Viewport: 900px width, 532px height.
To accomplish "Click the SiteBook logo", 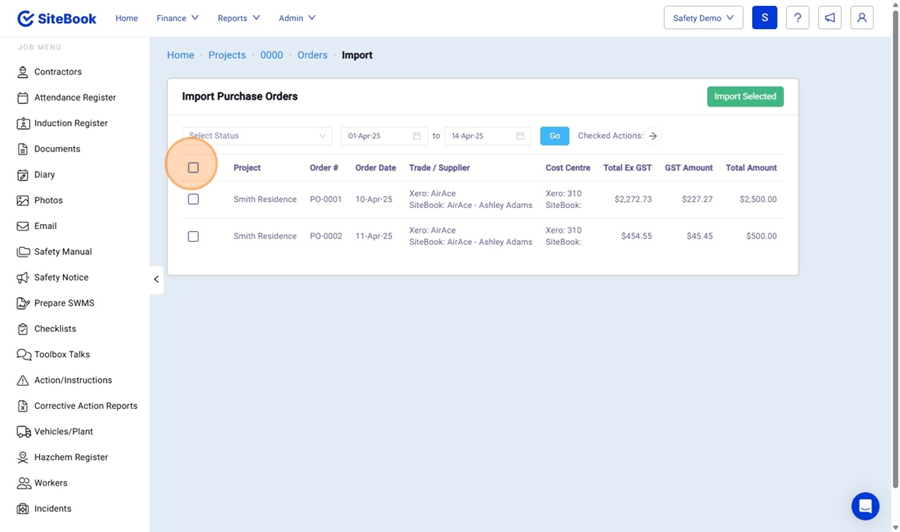I will click(x=58, y=18).
